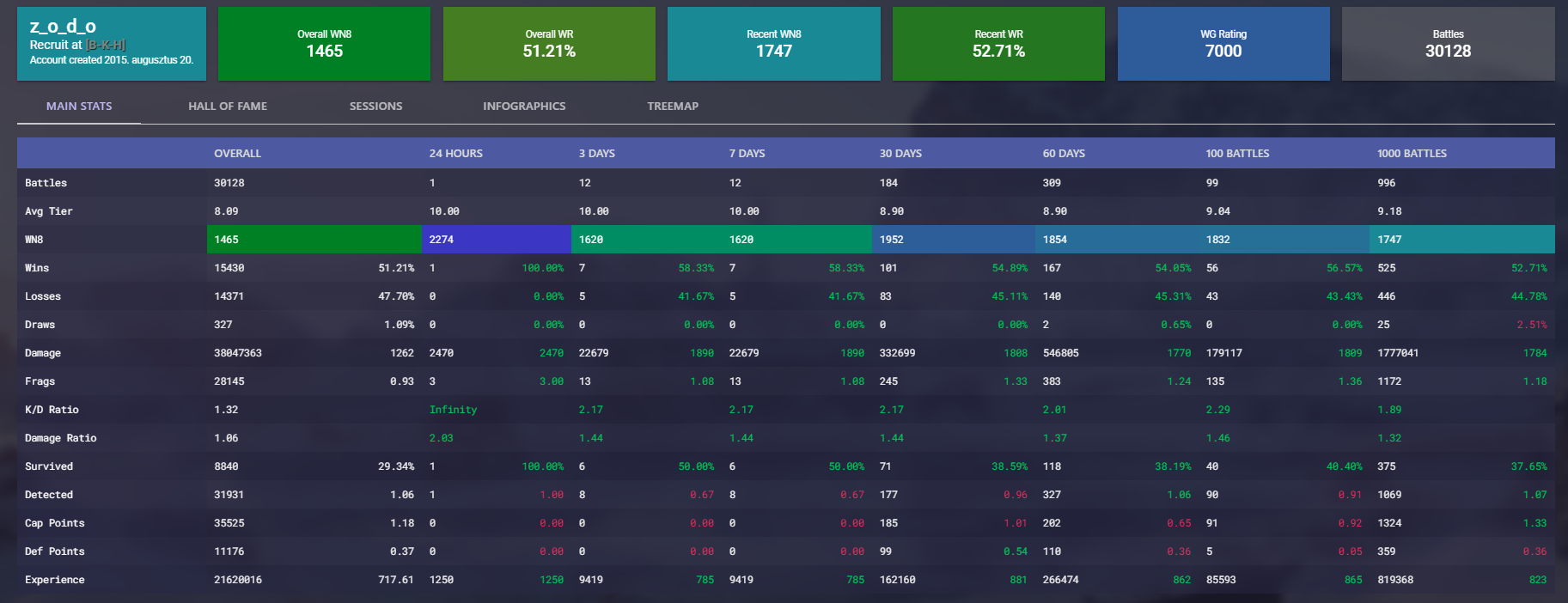Screen dimensions: 1568x603
Task: Click overall experience value 21620016
Action: point(238,580)
